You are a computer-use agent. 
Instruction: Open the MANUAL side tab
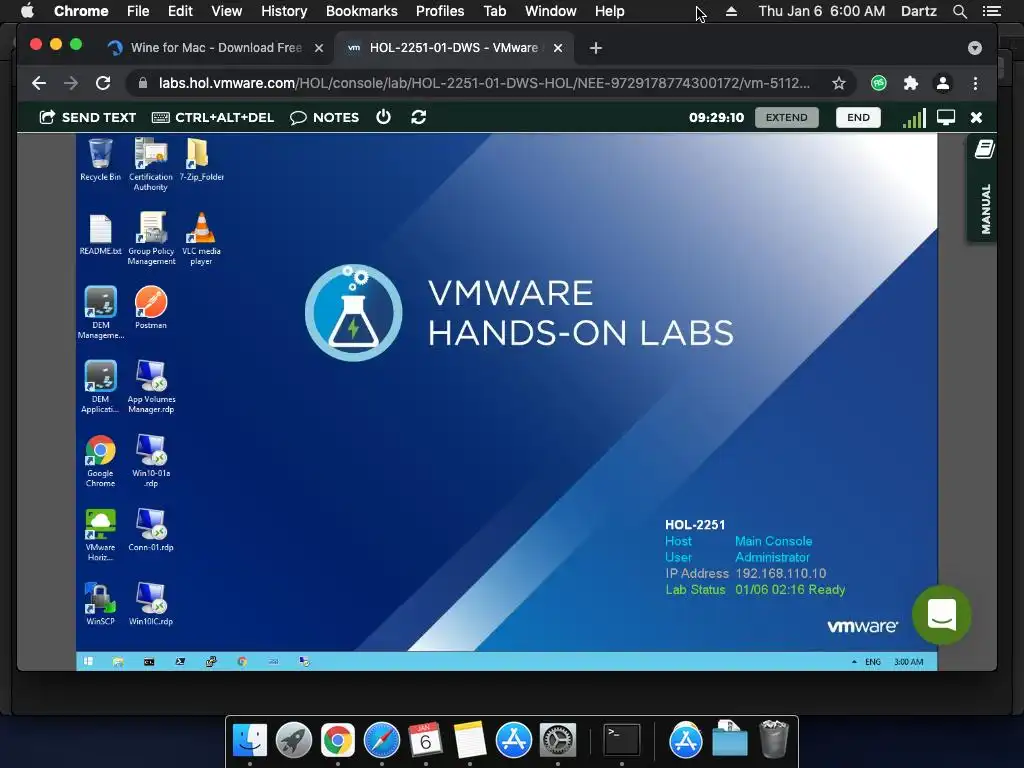coord(984,189)
